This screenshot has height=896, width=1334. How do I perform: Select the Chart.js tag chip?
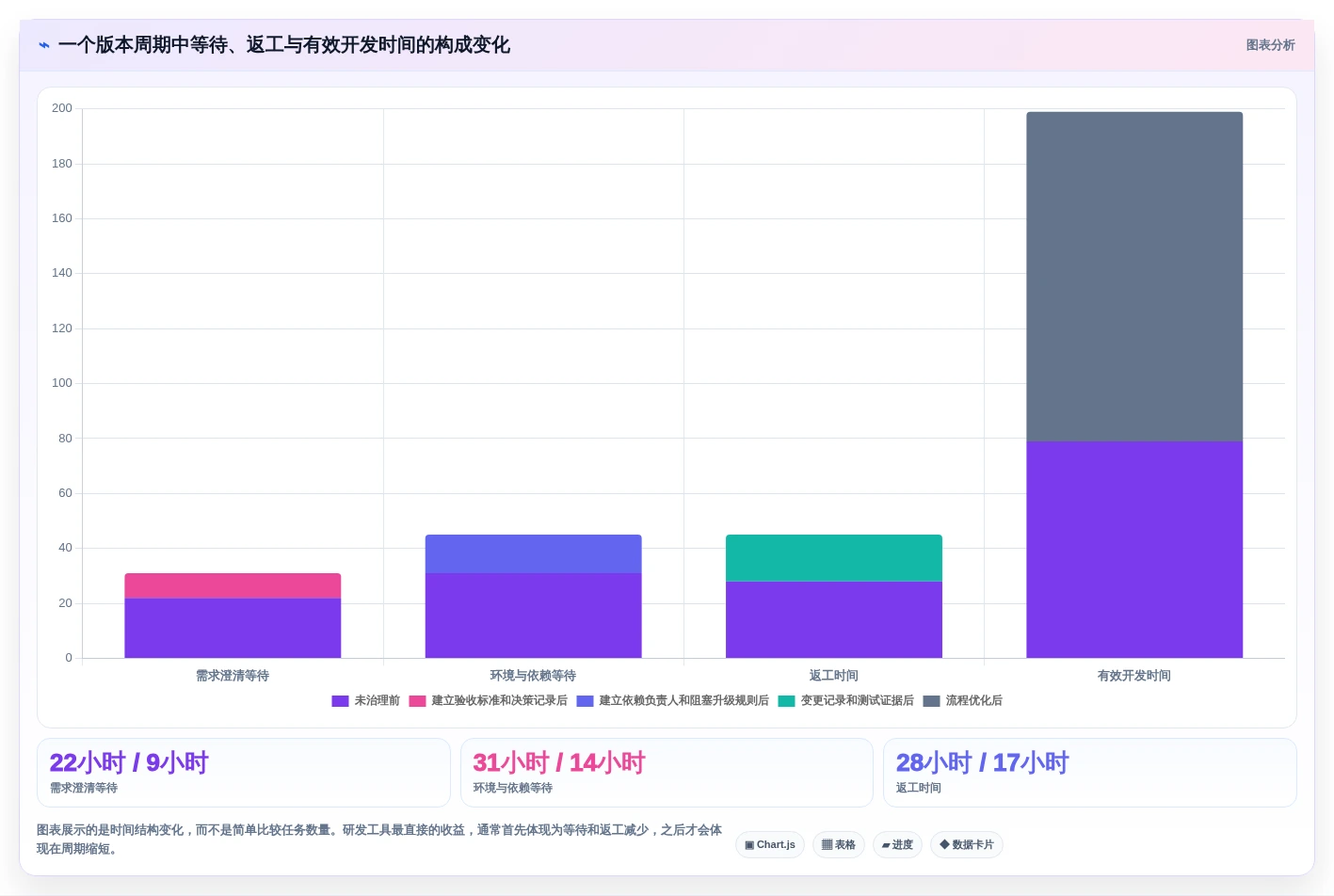770,844
